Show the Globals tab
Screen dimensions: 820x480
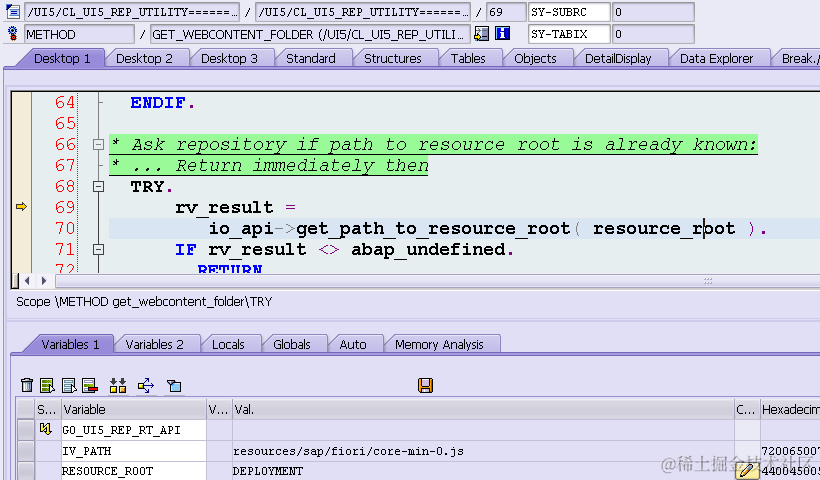pos(292,345)
